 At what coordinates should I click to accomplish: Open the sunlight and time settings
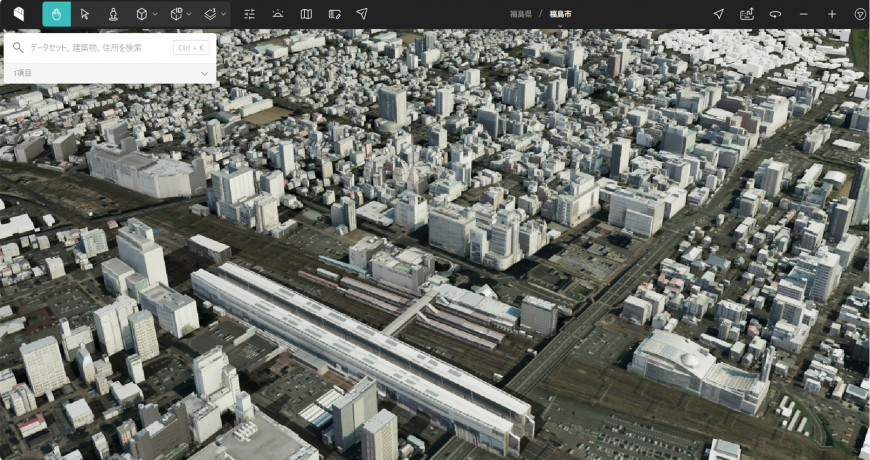(x=278, y=14)
